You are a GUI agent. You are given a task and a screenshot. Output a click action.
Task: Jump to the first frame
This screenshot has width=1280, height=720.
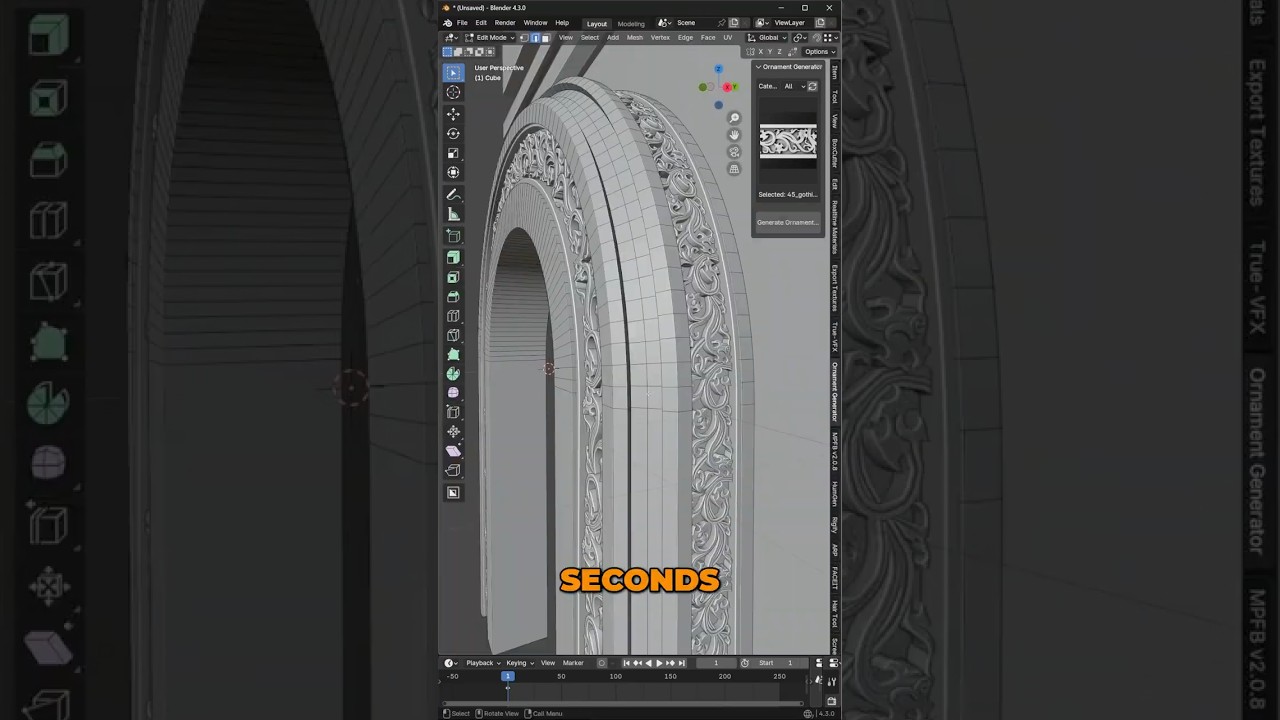click(x=627, y=663)
